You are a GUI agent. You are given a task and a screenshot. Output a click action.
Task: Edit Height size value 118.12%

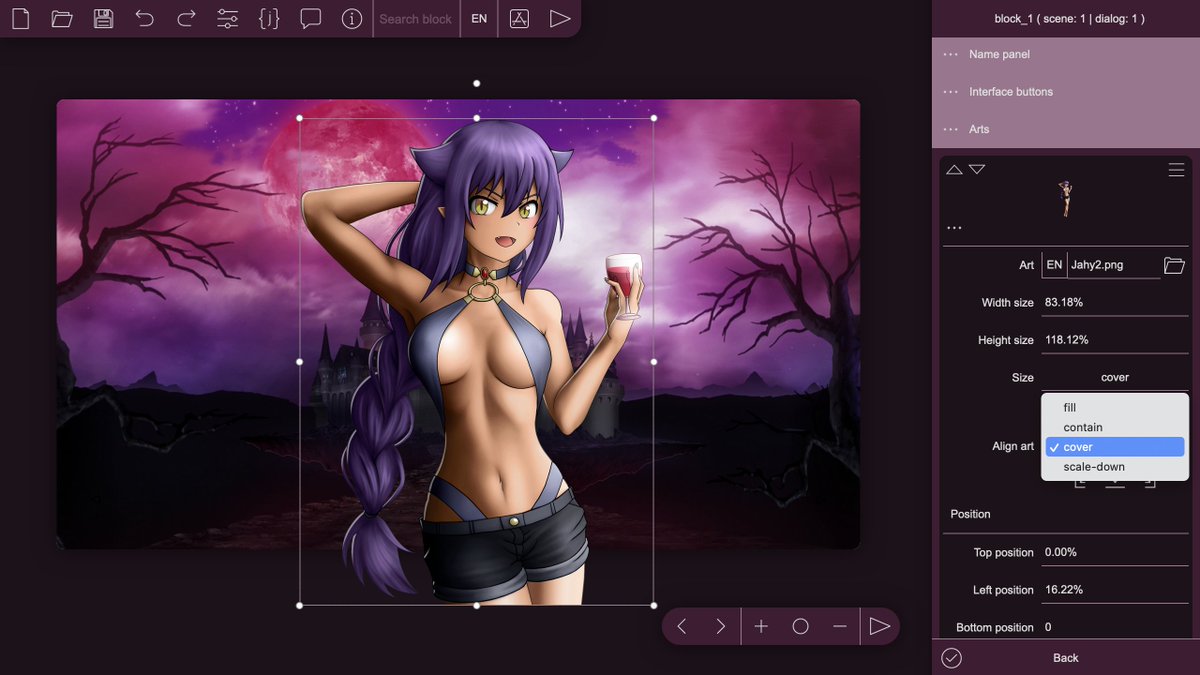click(1115, 340)
